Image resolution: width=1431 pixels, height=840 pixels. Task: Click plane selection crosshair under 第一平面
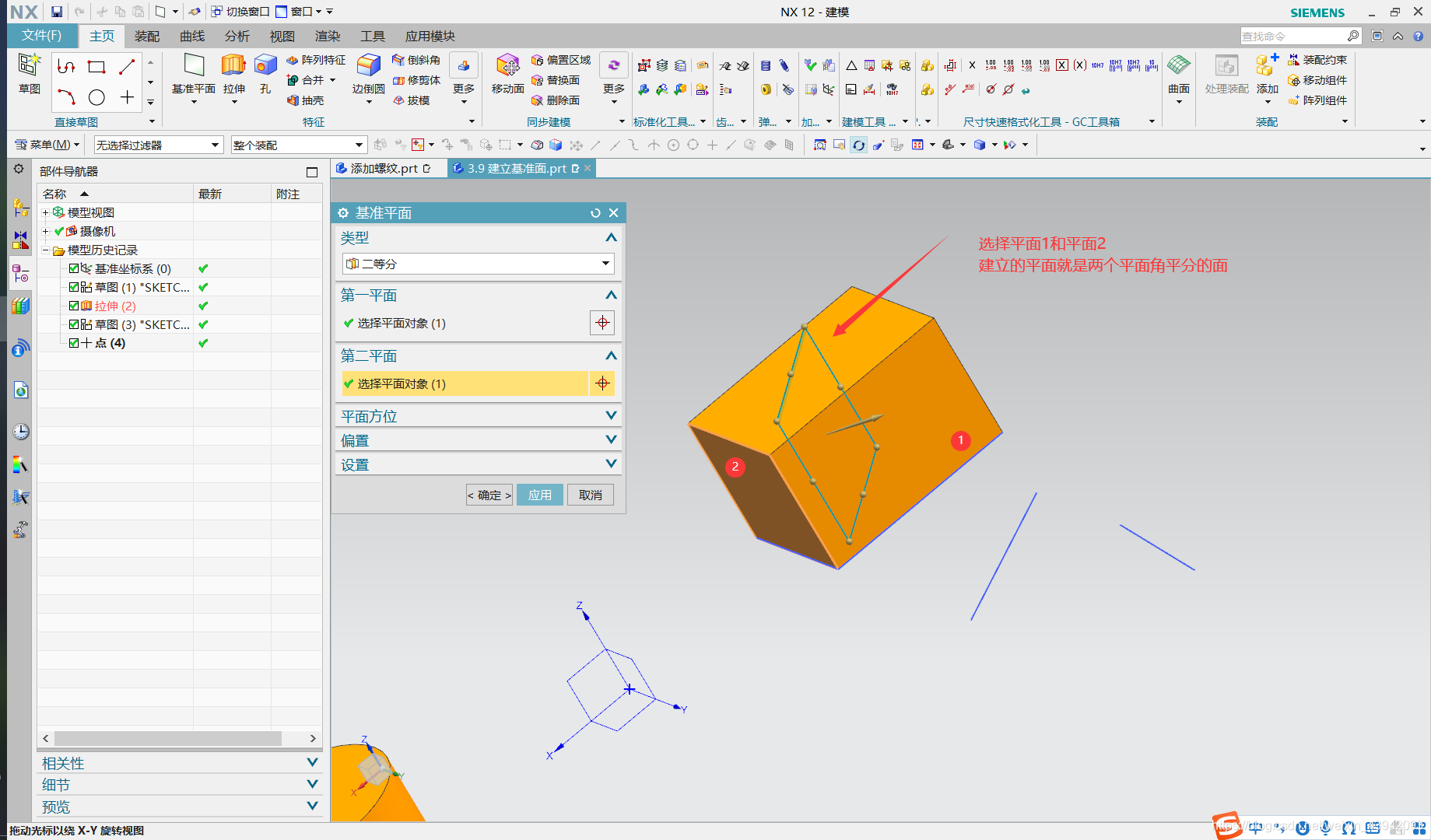pos(602,323)
